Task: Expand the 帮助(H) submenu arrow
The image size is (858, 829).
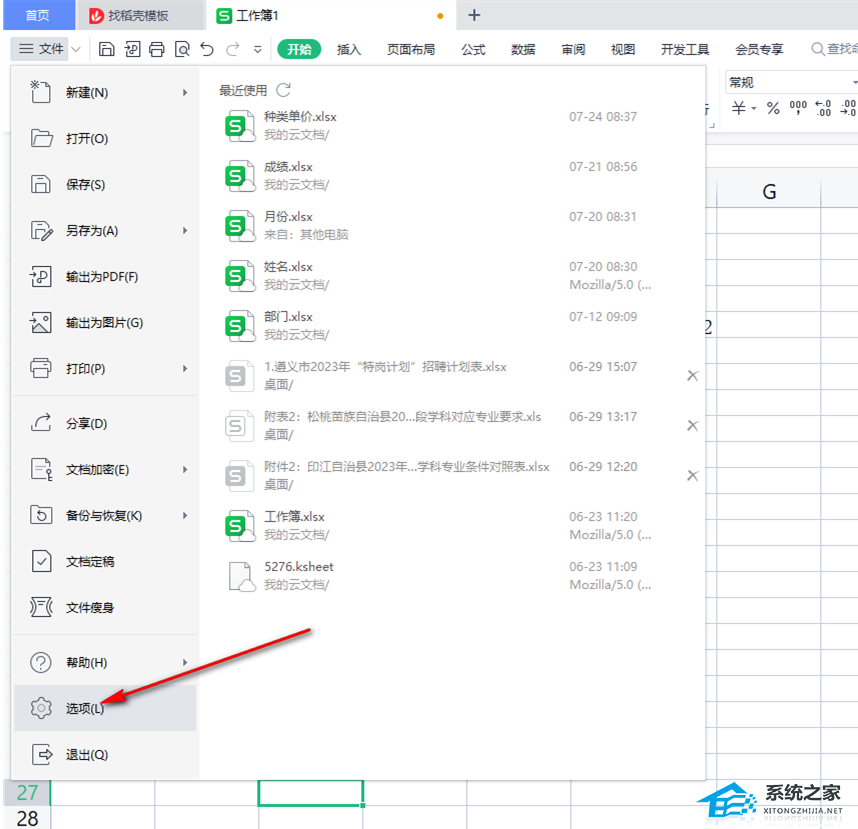Action: click(x=185, y=663)
